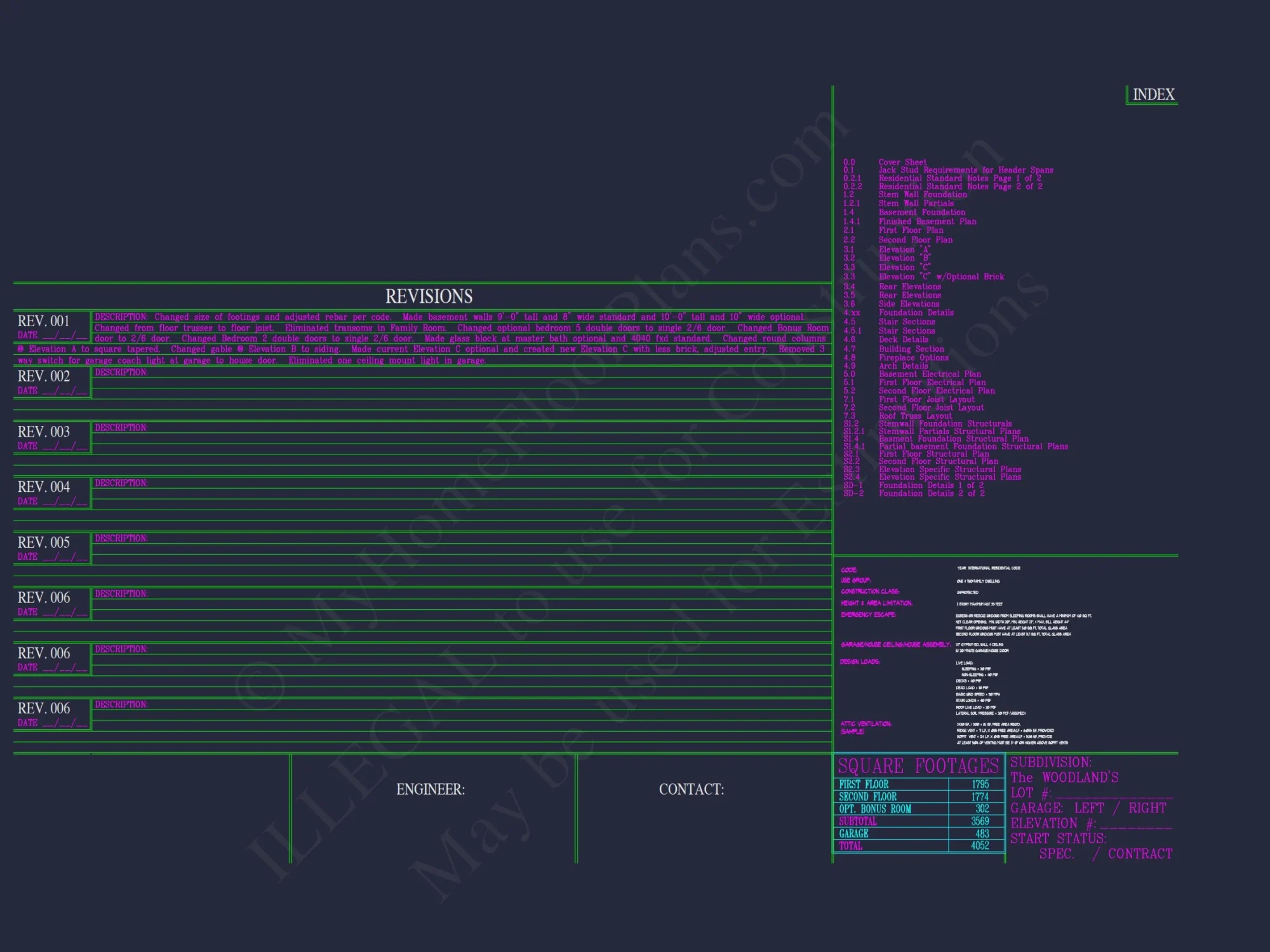
Task: Click the CONTACT: label
Action: (x=691, y=790)
